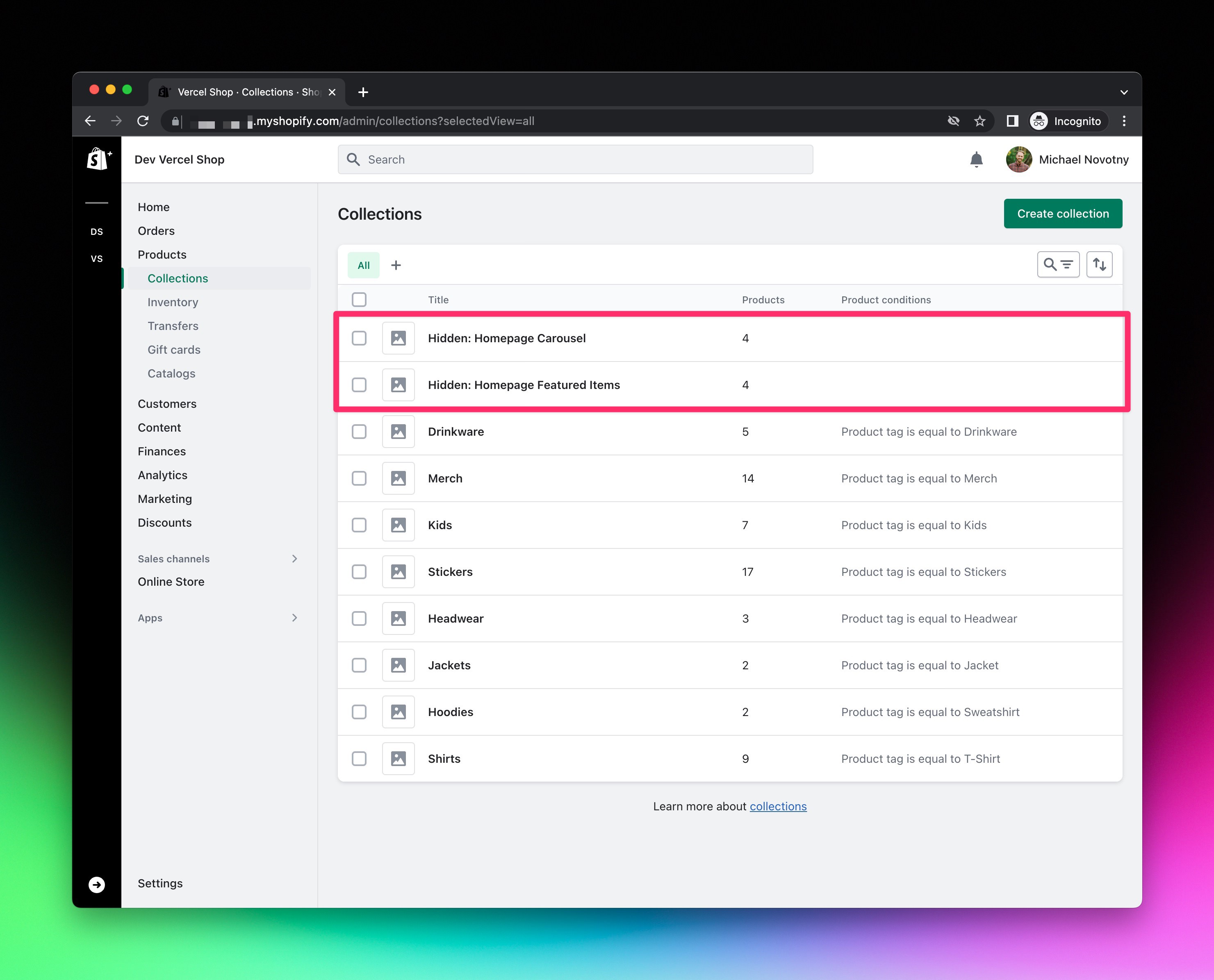Switch to the DS store icon

(x=97, y=232)
